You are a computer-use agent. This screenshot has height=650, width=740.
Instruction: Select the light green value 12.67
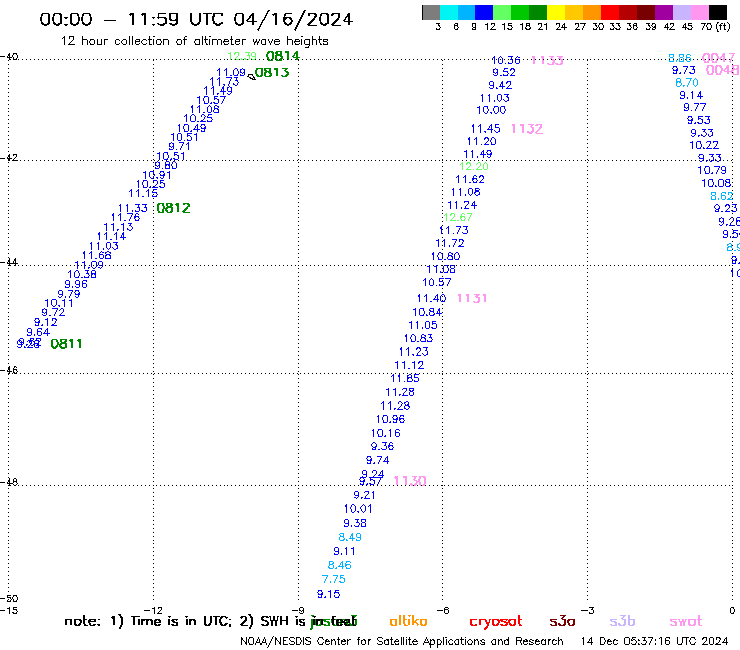(x=458, y=217)
